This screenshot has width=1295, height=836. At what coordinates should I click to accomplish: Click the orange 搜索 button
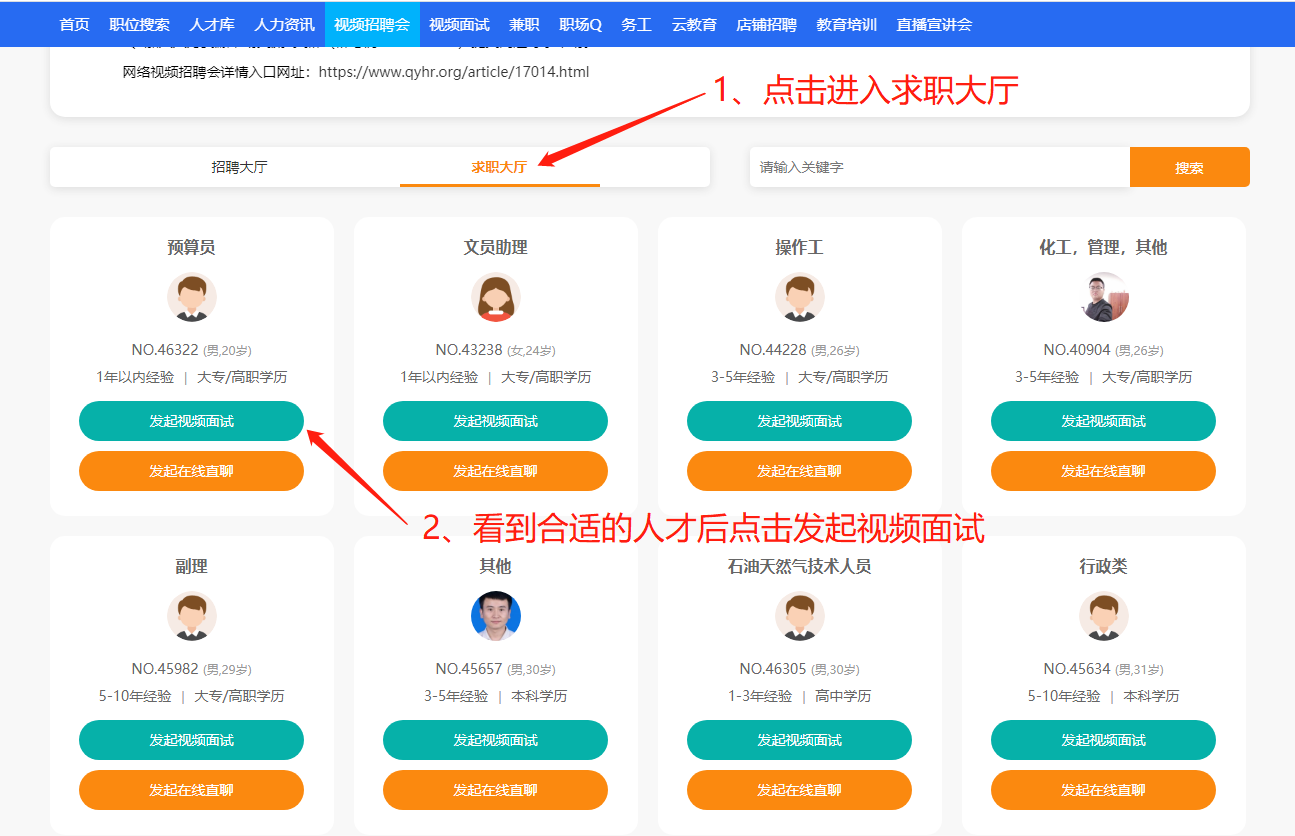[x=1189, y=166]
